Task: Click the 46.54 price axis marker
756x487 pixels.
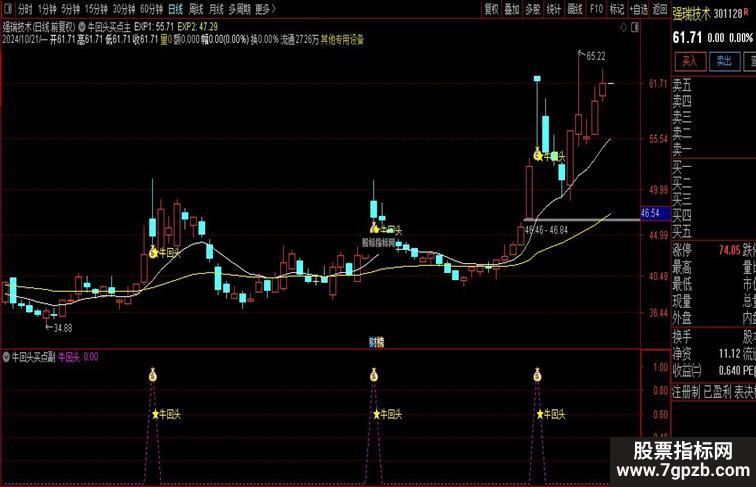Action: [x=655, y=213]
